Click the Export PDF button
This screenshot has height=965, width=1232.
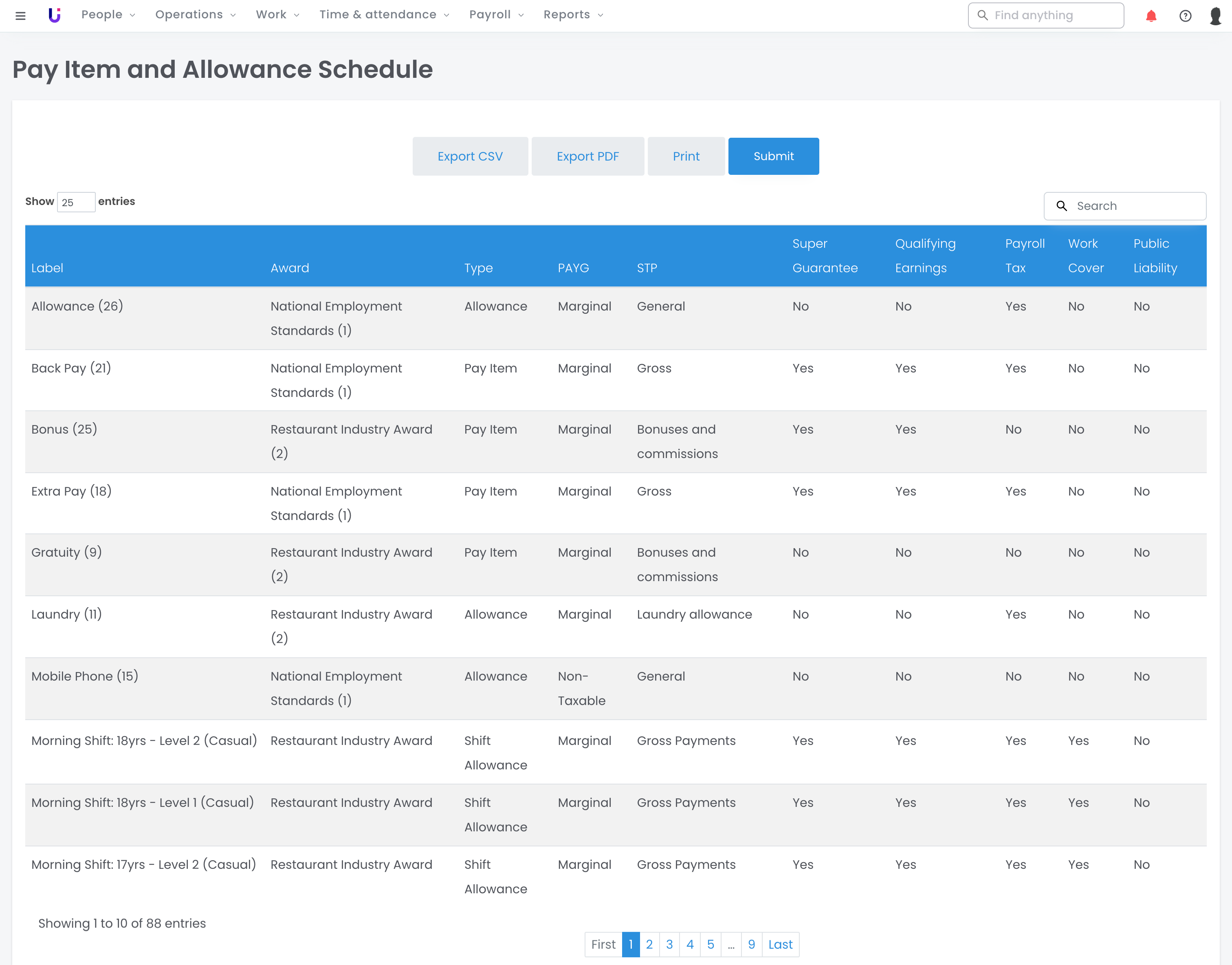587,156
